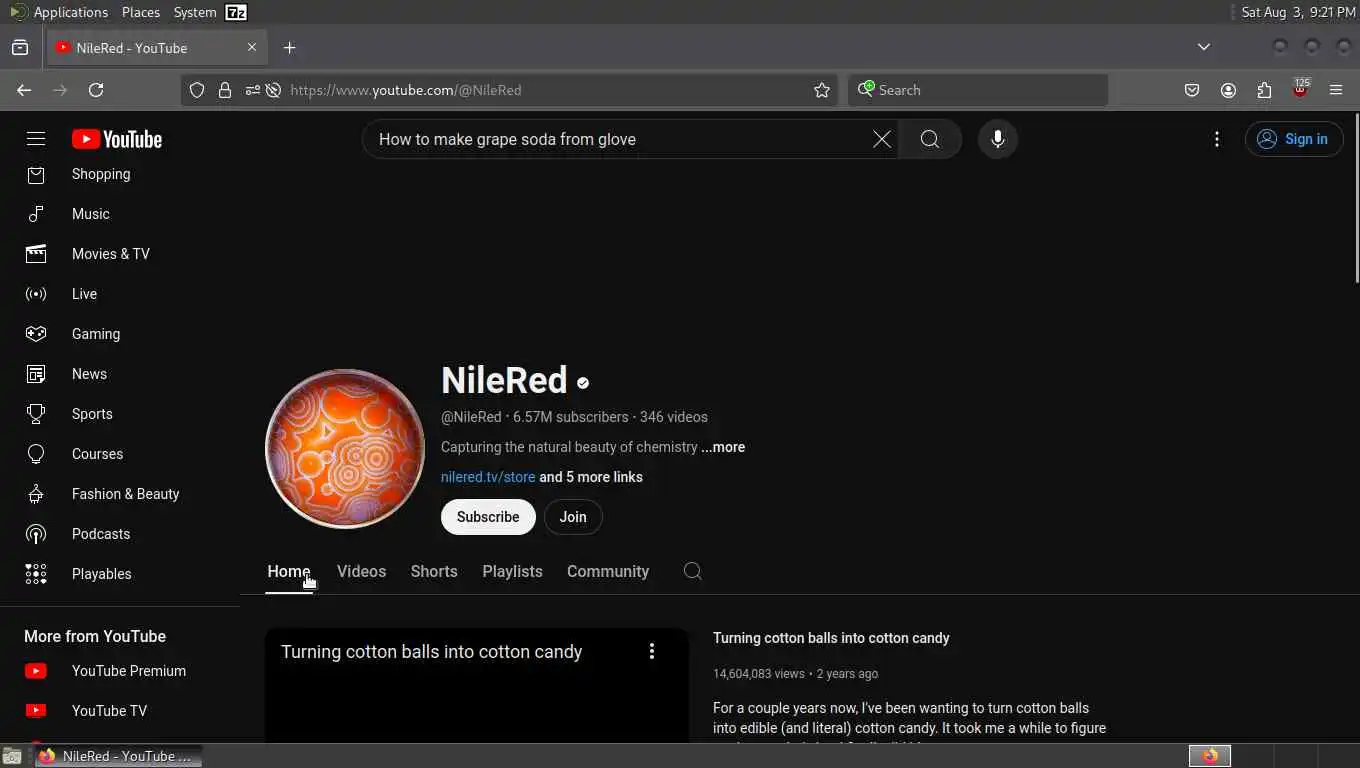
Task: Click the Music note sidebar icon
Action: [x=36, y=214]
